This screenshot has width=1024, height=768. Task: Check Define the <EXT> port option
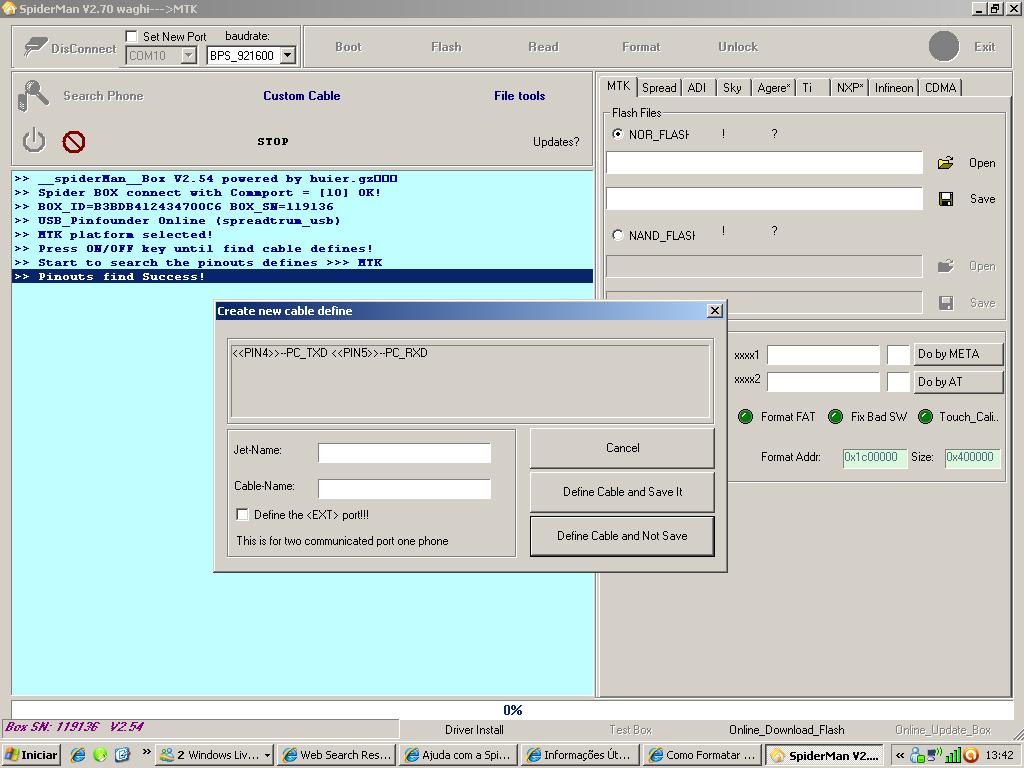click(x=242, y=514)
